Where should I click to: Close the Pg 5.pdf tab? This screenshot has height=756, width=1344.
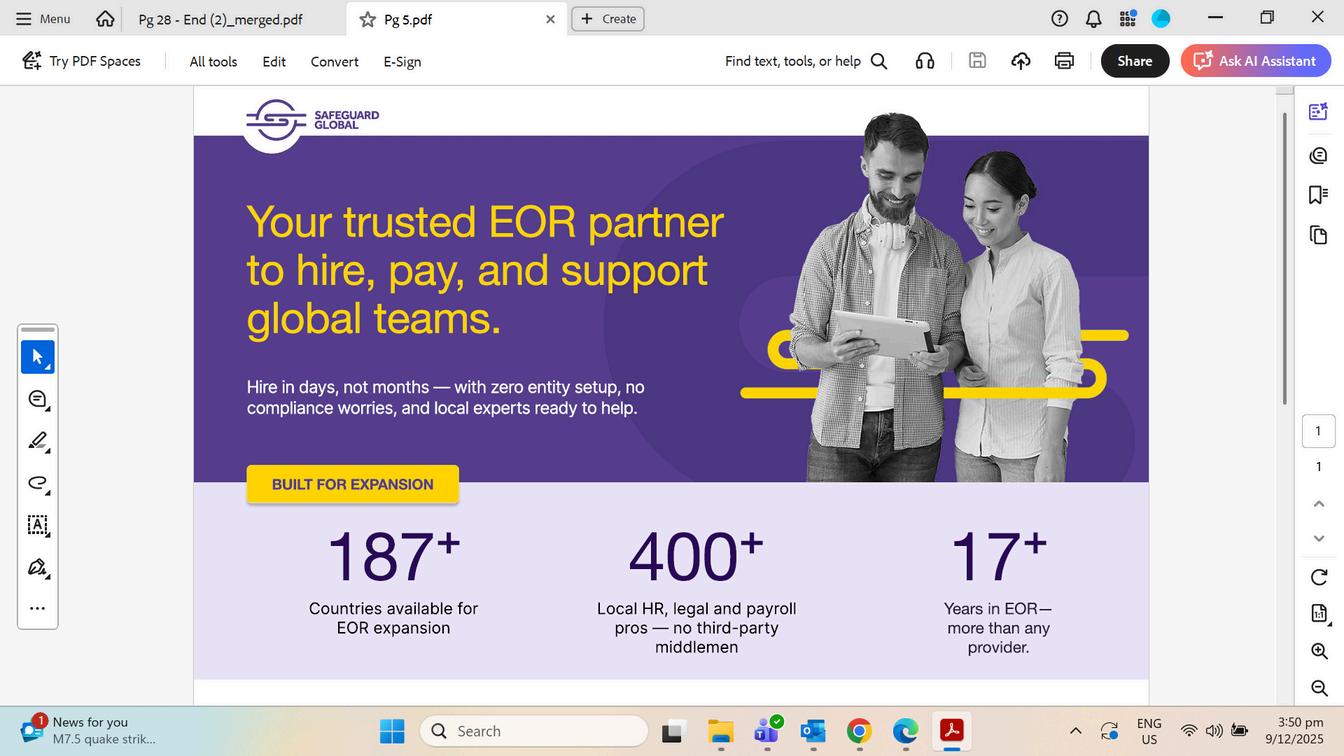(x=550, y=19)
